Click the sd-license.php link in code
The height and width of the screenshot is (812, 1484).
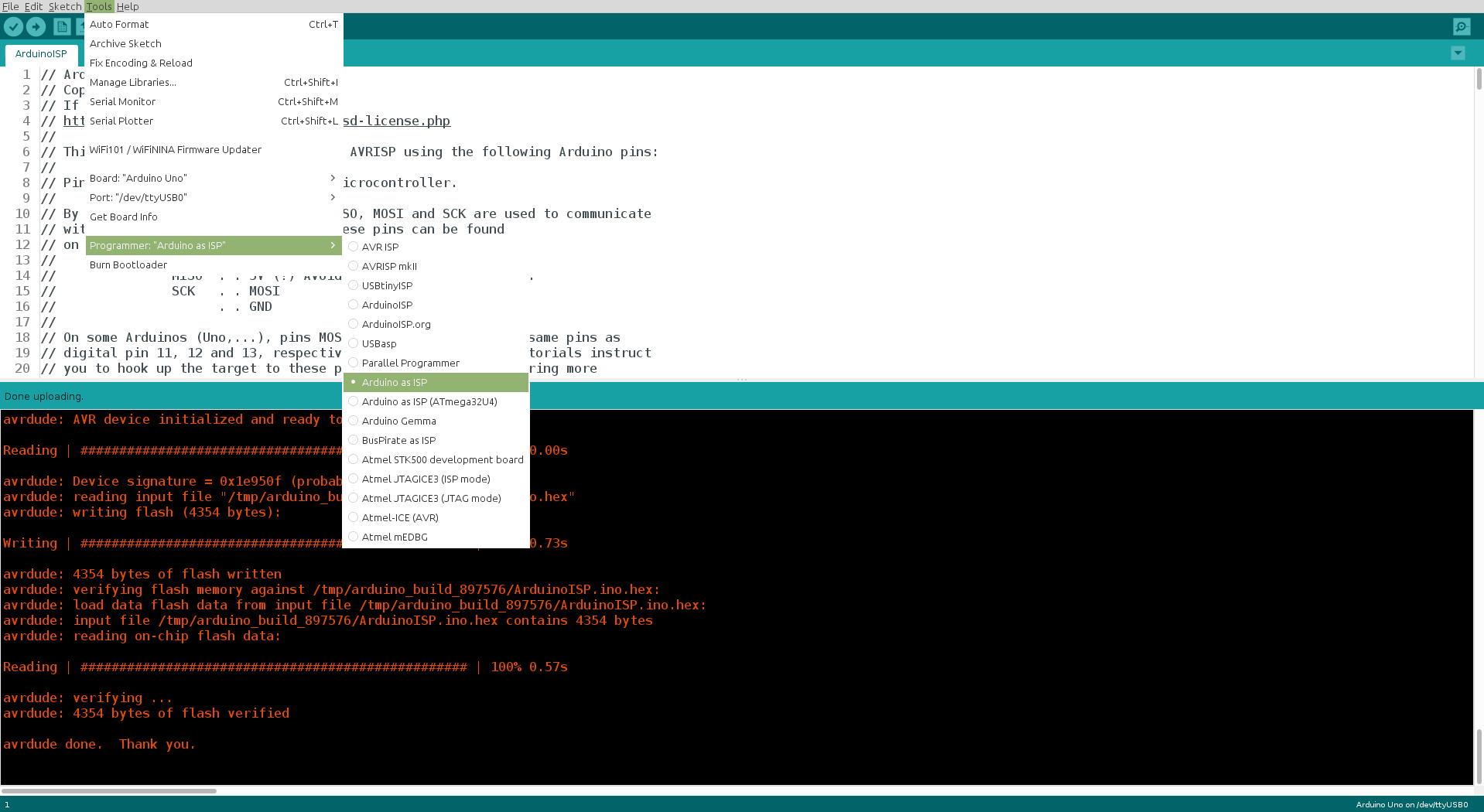(x=397, y=121)
